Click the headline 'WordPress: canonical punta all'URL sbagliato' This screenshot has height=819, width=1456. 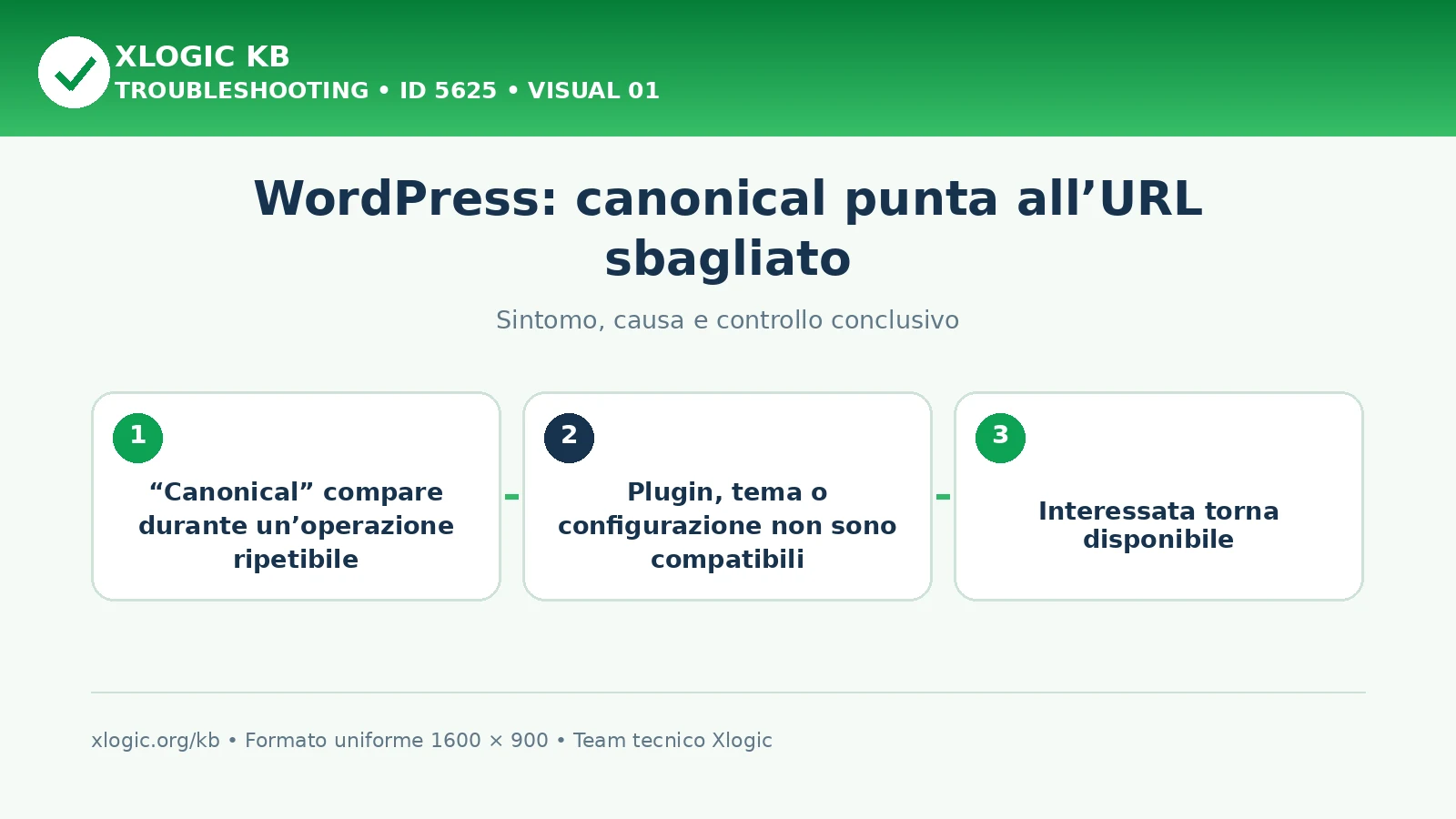pos(728,228)
